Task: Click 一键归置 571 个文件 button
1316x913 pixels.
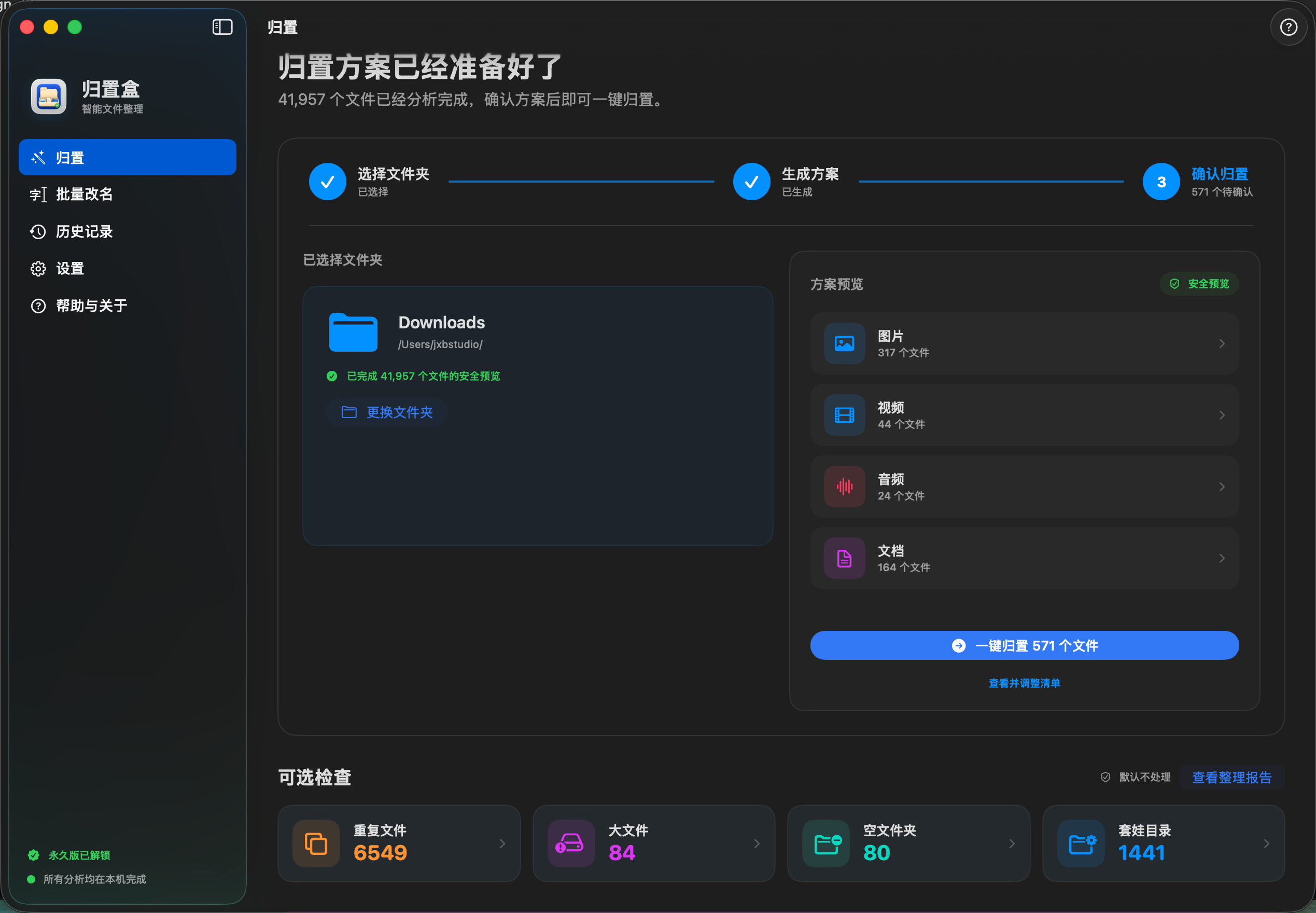Action: pyautogui.click(x=1024, y=645)
